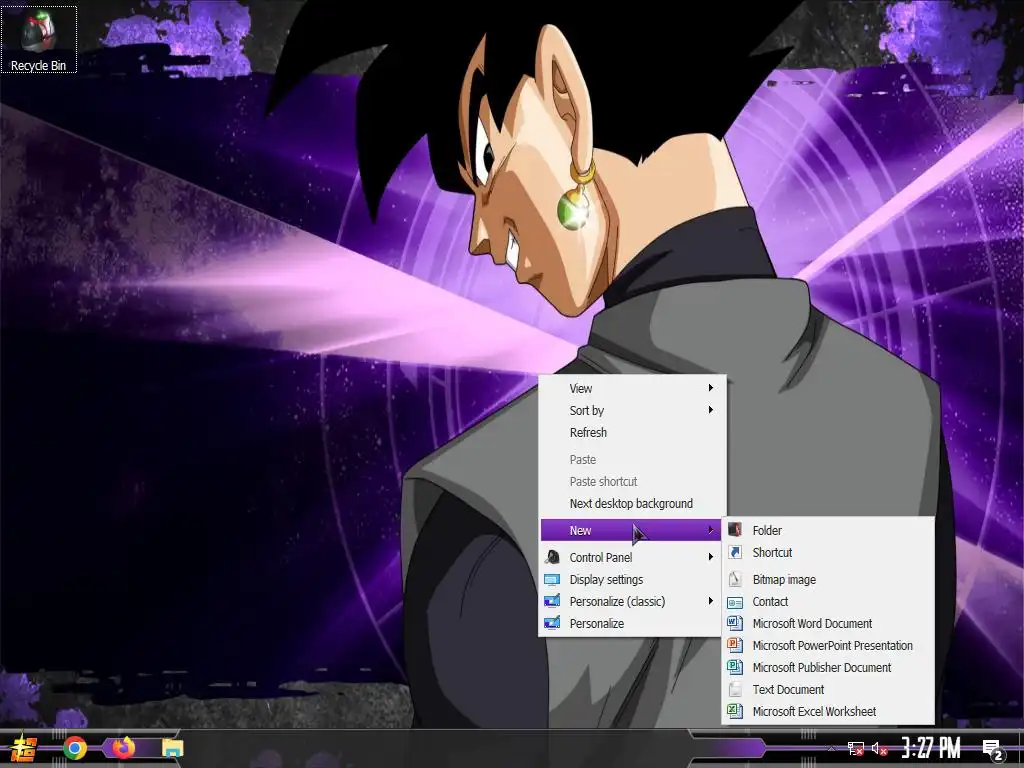Expand the Sort by submenu arrow
Screen dimensions: 1024x768
point(711,410)
